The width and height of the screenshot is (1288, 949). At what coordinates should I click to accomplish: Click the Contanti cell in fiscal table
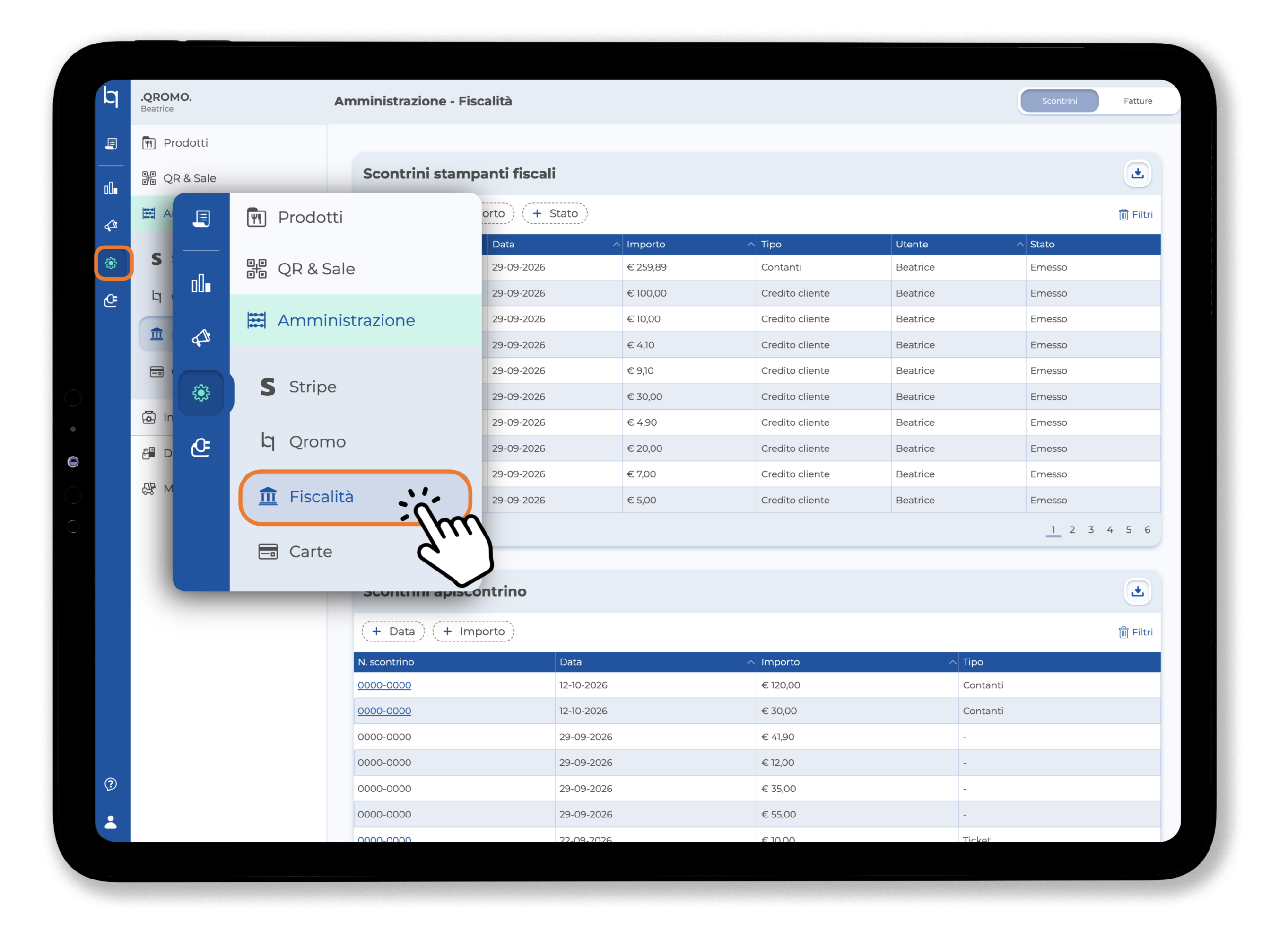tap(824, 267)
